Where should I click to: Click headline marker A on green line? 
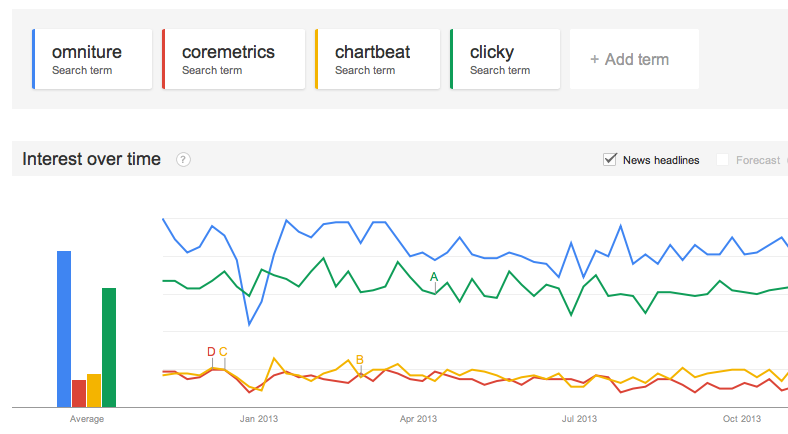[434, 277]
